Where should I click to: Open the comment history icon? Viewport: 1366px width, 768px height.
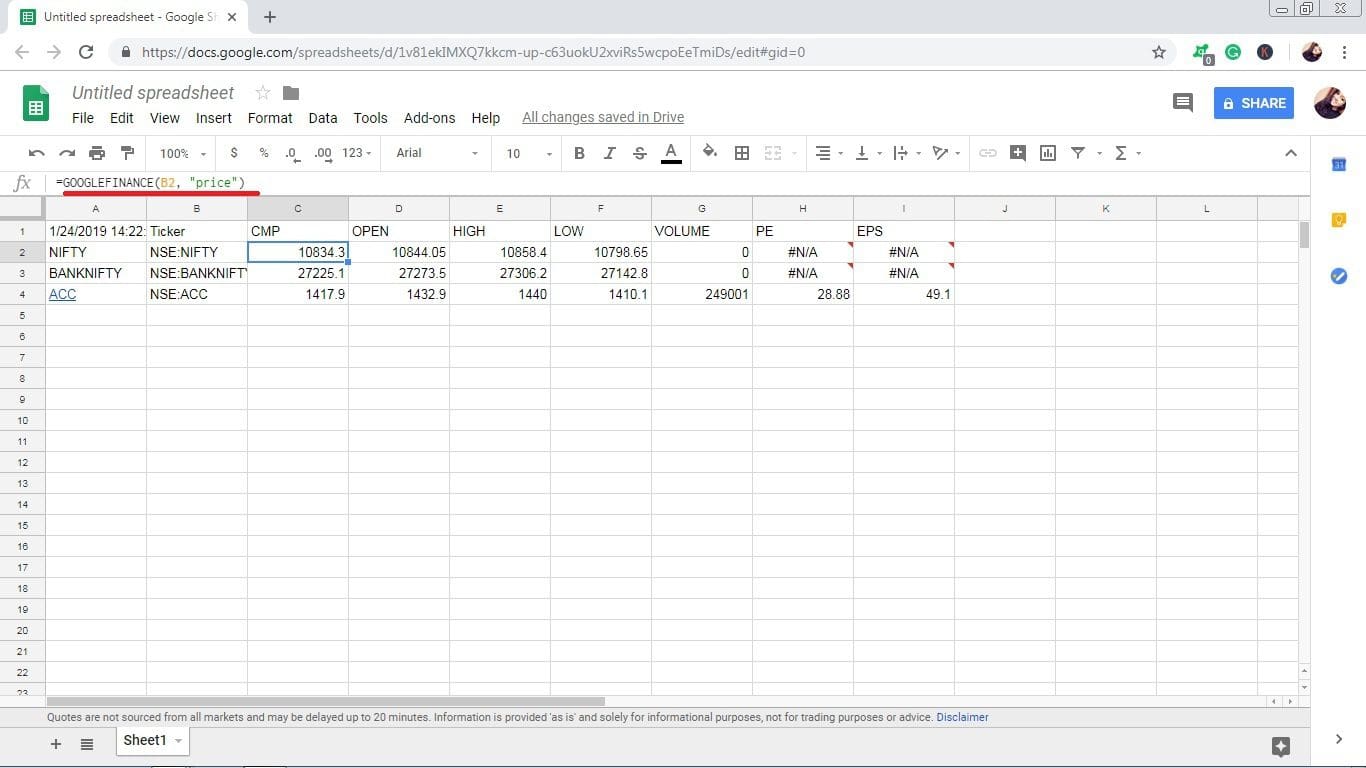(1183, 102)
